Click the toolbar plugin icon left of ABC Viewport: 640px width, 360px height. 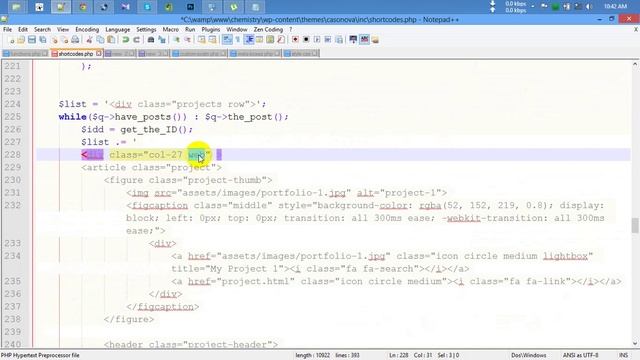(x=353, y=40)
